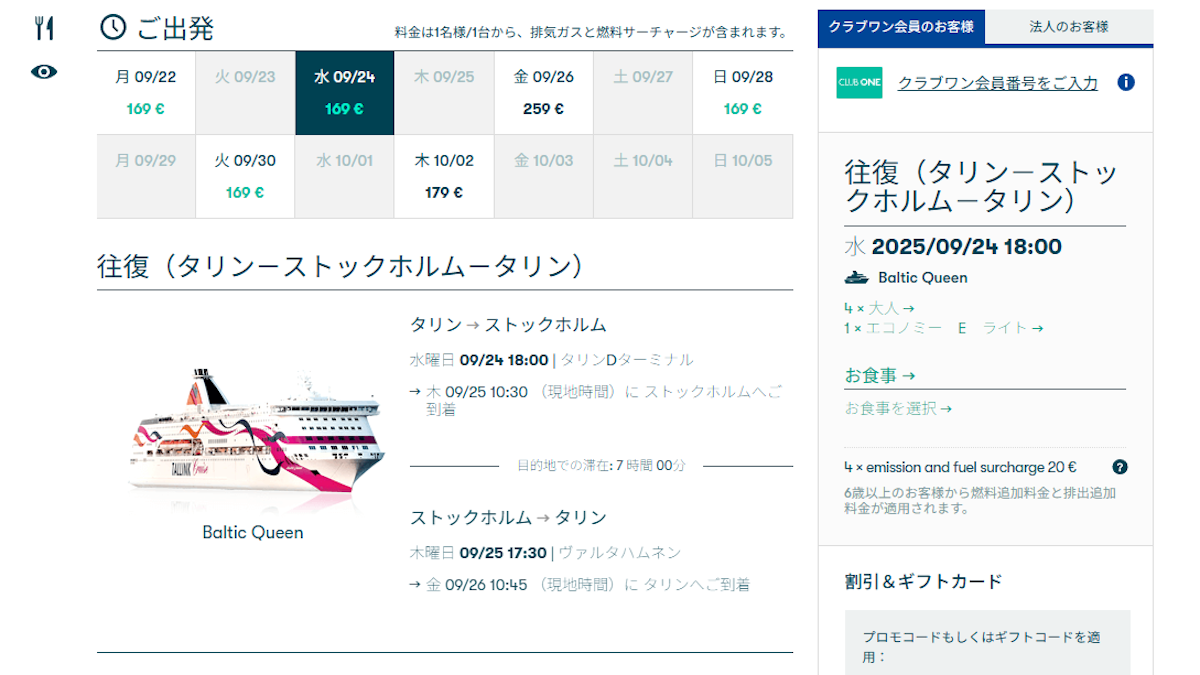Click the 目的地での滞在: 7 時間 00分 text
The height and width of the screenshot is (675, 1200).
pyautogui.click(x=601, y=466)
